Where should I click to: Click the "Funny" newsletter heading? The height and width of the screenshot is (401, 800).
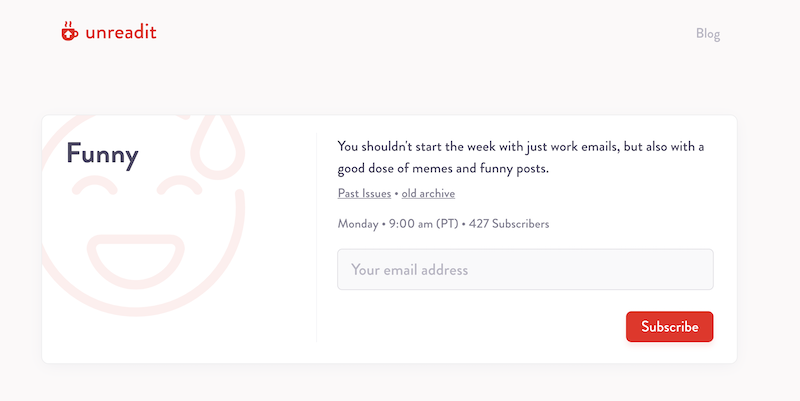pyautogui.click(x=102, y=154)
